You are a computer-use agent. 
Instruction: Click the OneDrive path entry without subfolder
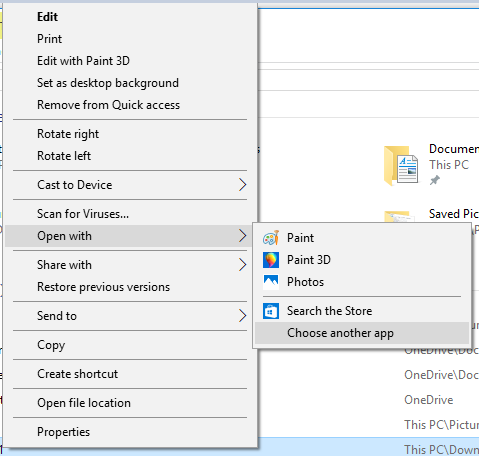pos(429,400)
